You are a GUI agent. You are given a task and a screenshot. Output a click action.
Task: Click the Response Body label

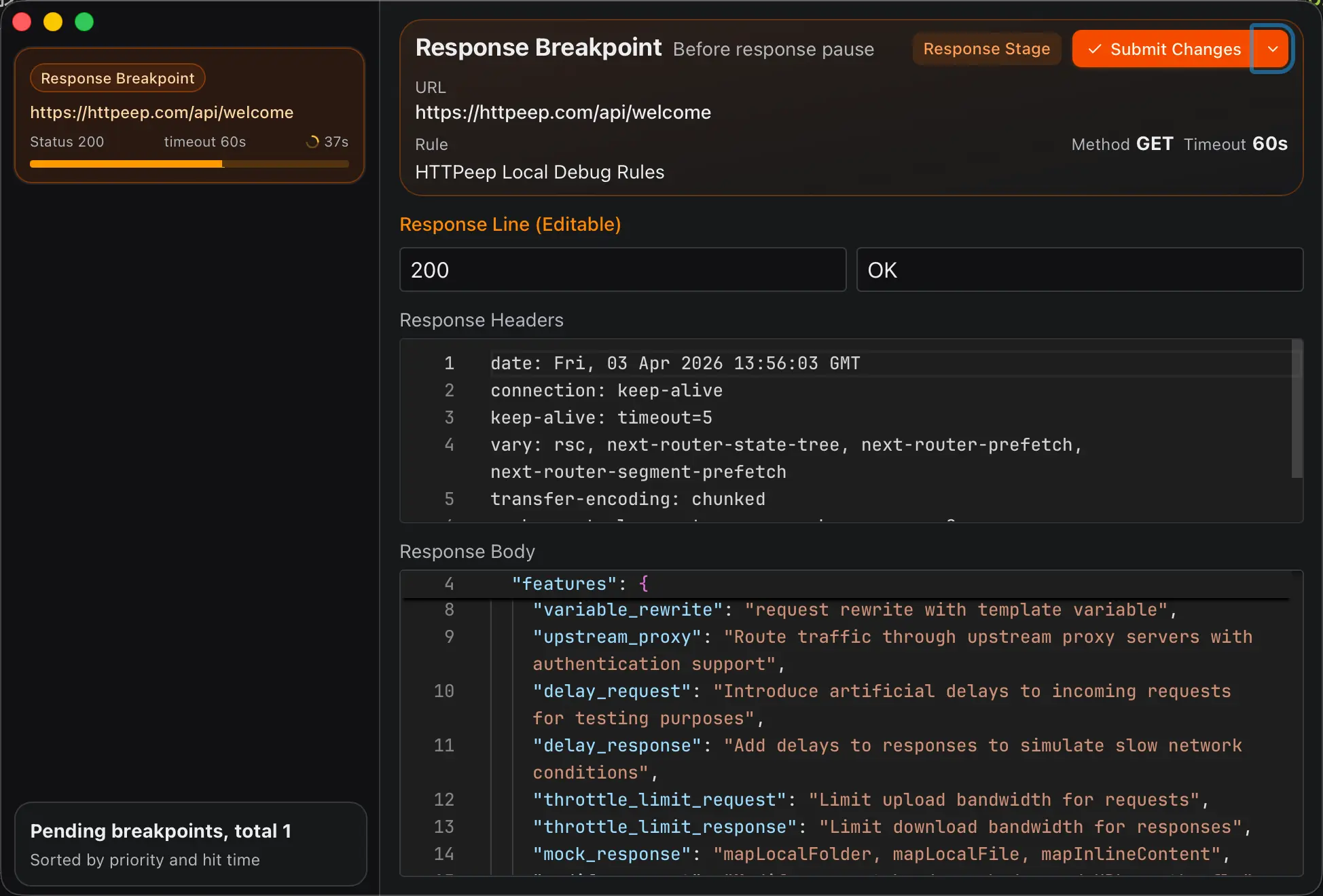coord(467,551)
